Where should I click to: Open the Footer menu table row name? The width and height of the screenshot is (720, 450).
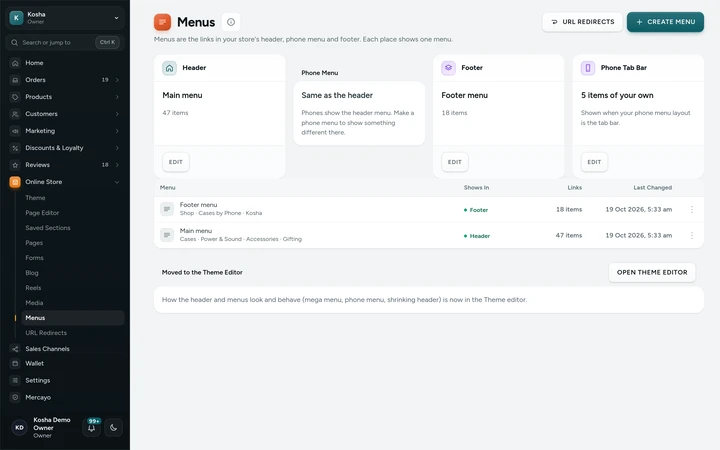coord(198,205)
